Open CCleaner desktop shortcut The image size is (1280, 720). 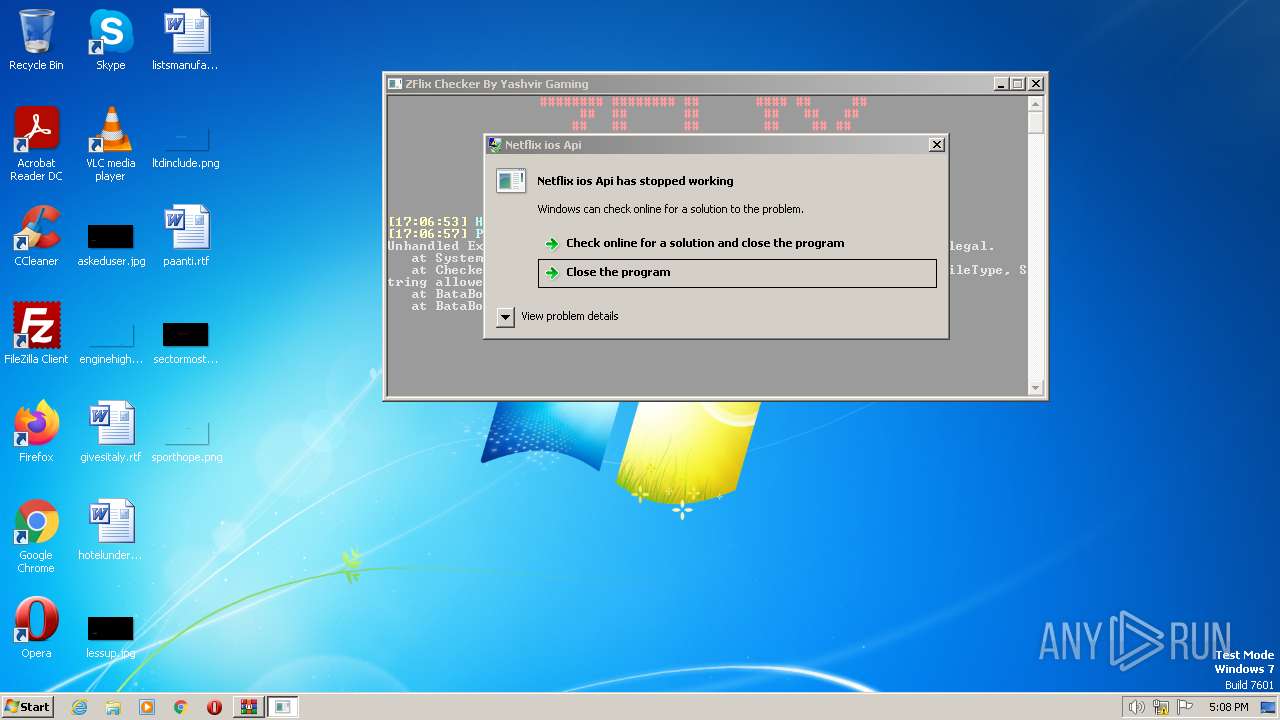[36, 237]
